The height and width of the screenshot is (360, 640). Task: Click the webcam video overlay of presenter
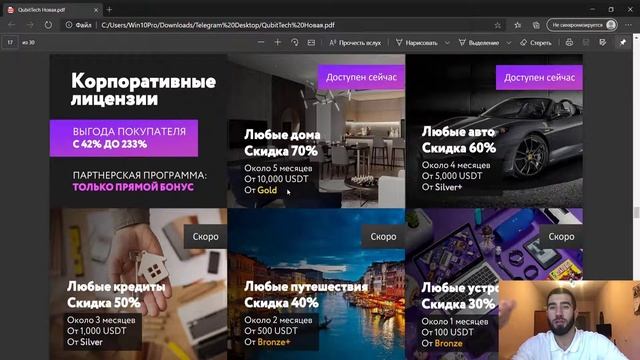(x=569, y=320)
